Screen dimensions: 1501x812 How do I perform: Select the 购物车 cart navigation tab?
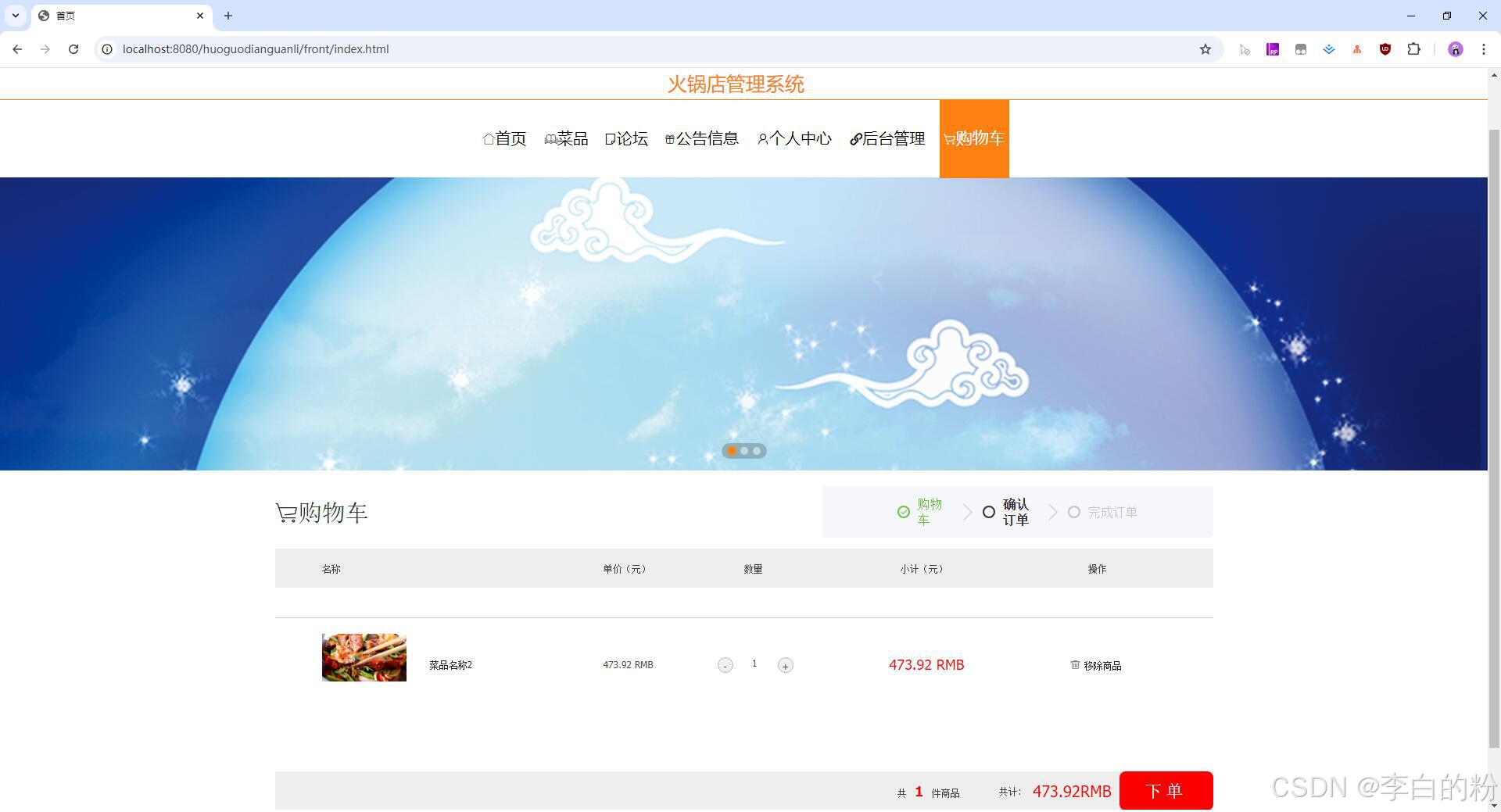pyautogui.click(x=974, y=138)
